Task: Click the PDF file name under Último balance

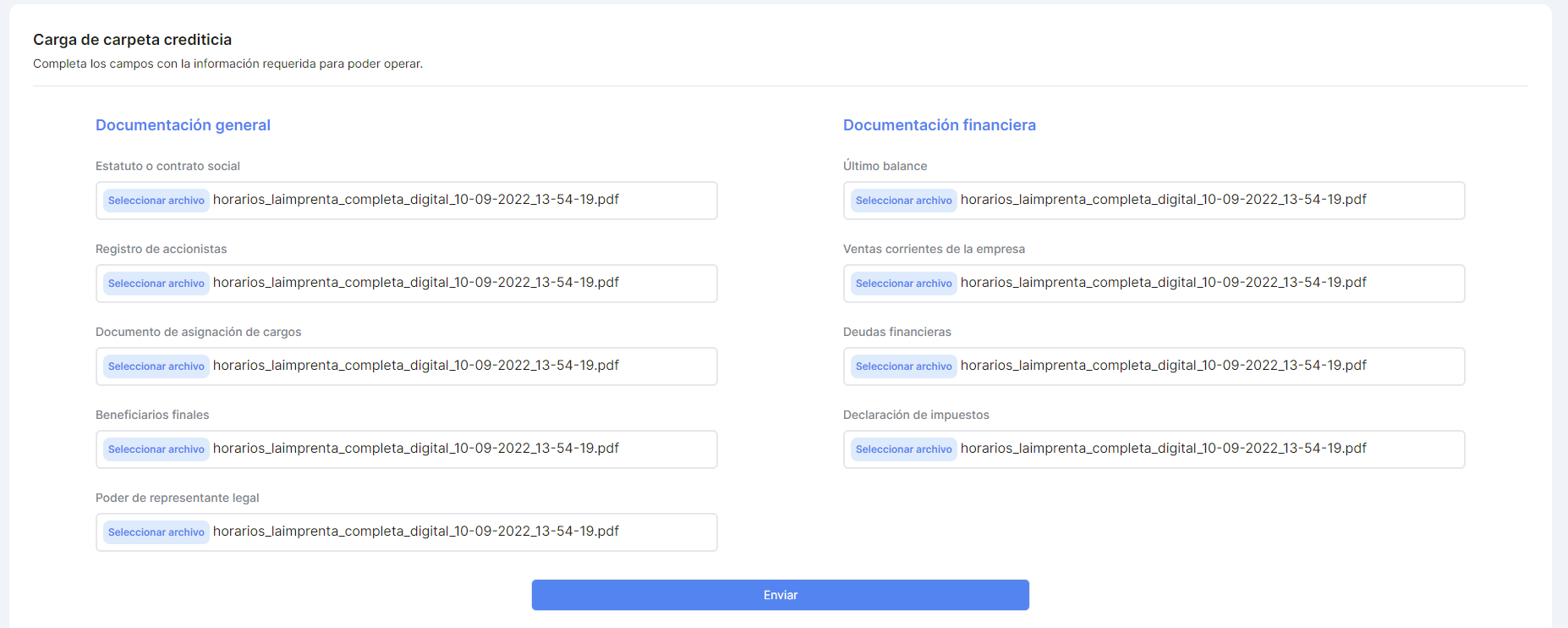Action: 1163,200
